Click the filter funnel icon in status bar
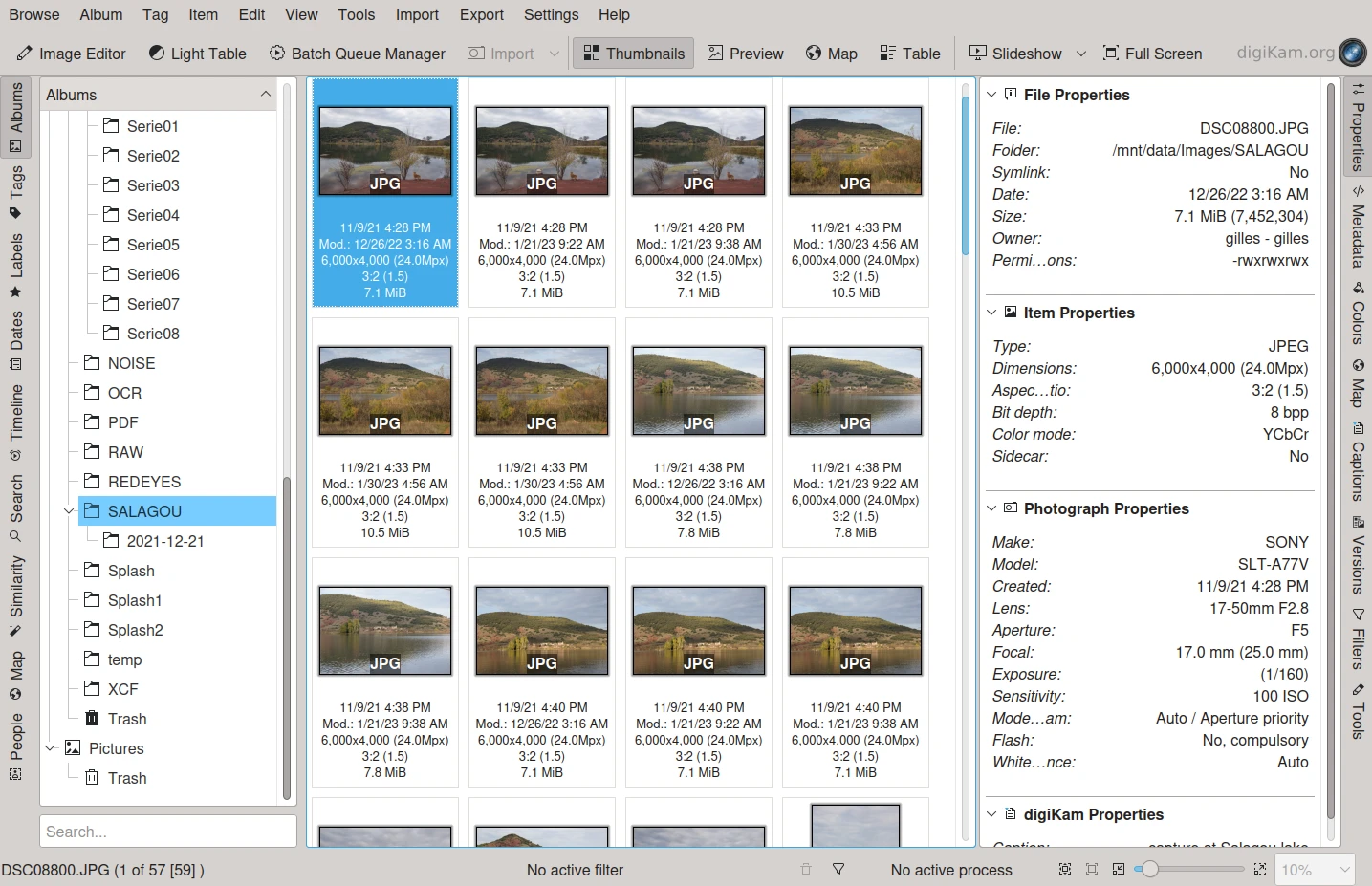The width and height of the screenshot is (1372, 886). [838, 869]
